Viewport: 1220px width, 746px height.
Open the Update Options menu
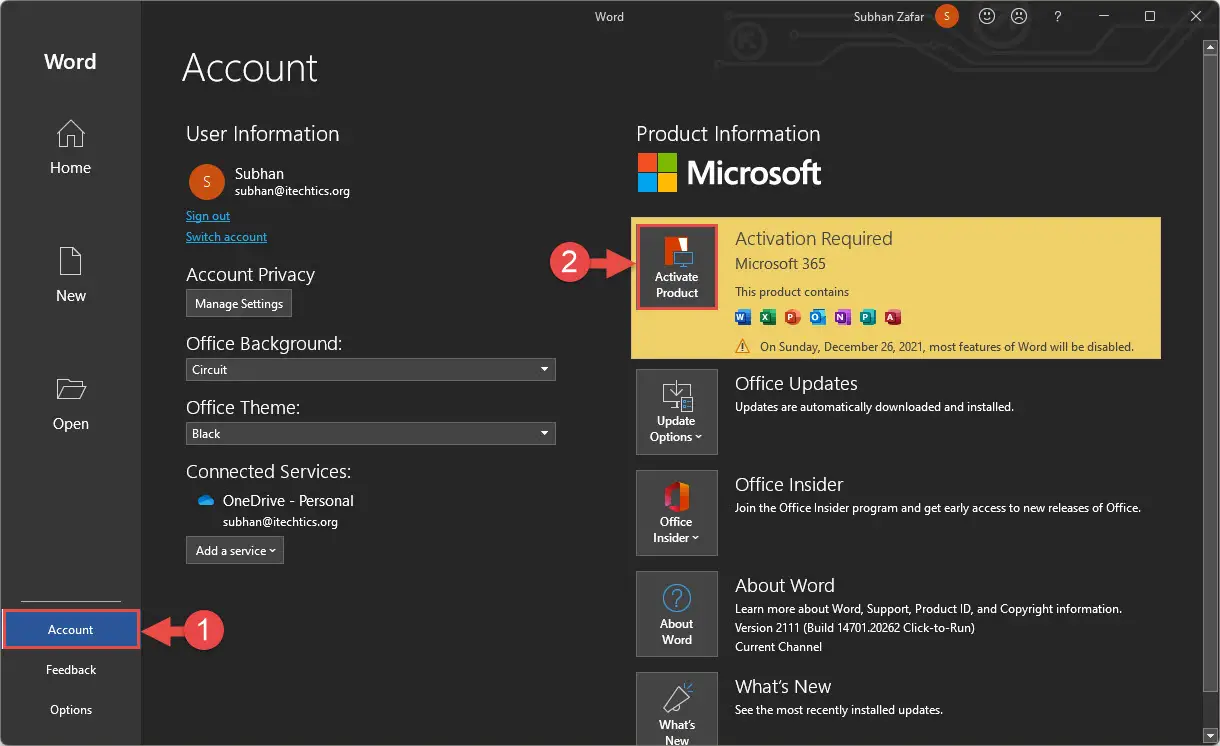coord(677,412)
